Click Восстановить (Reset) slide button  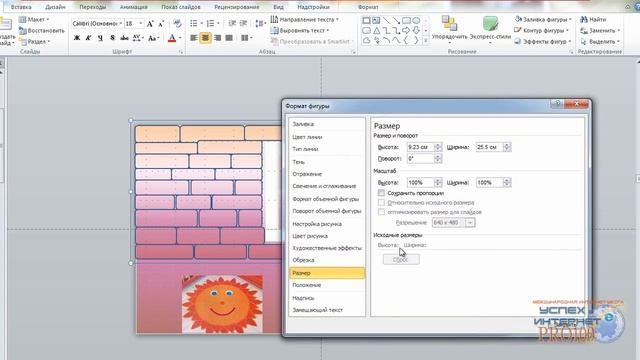[x=42, y=30]
